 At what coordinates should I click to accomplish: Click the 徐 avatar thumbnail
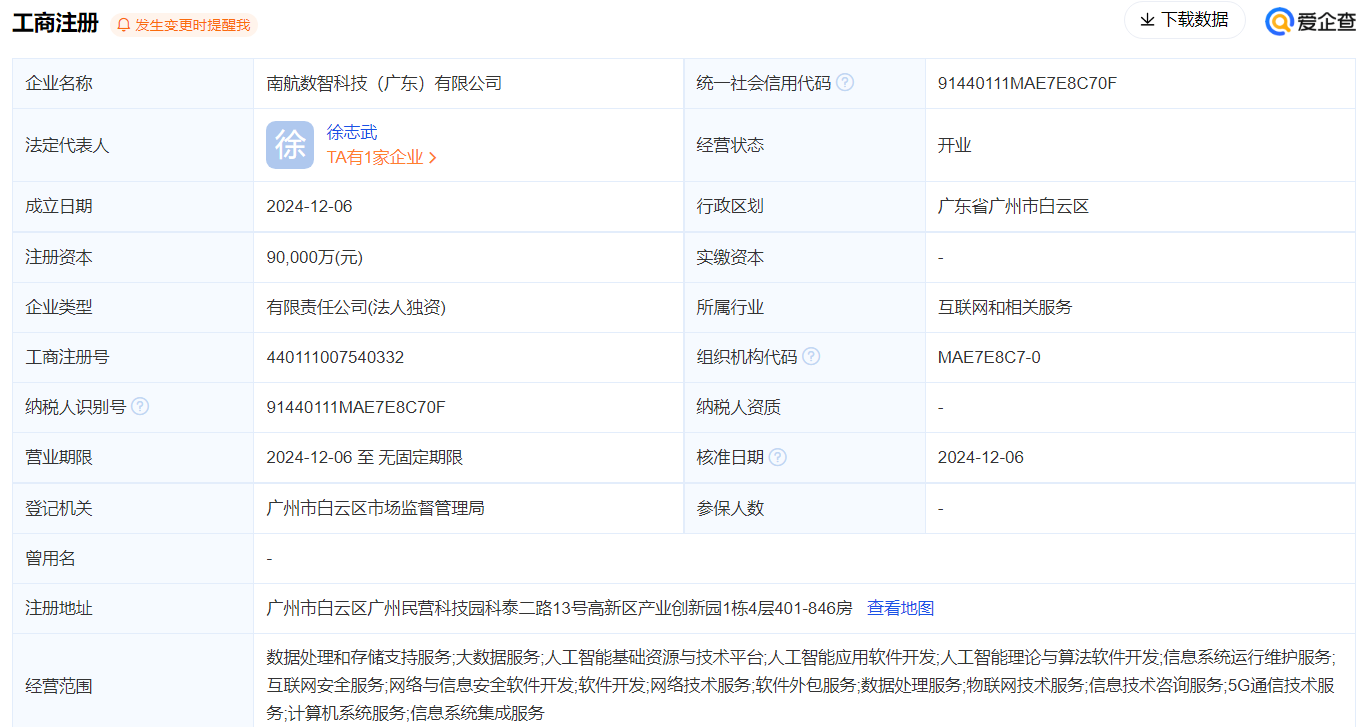[x=290, y=145]
